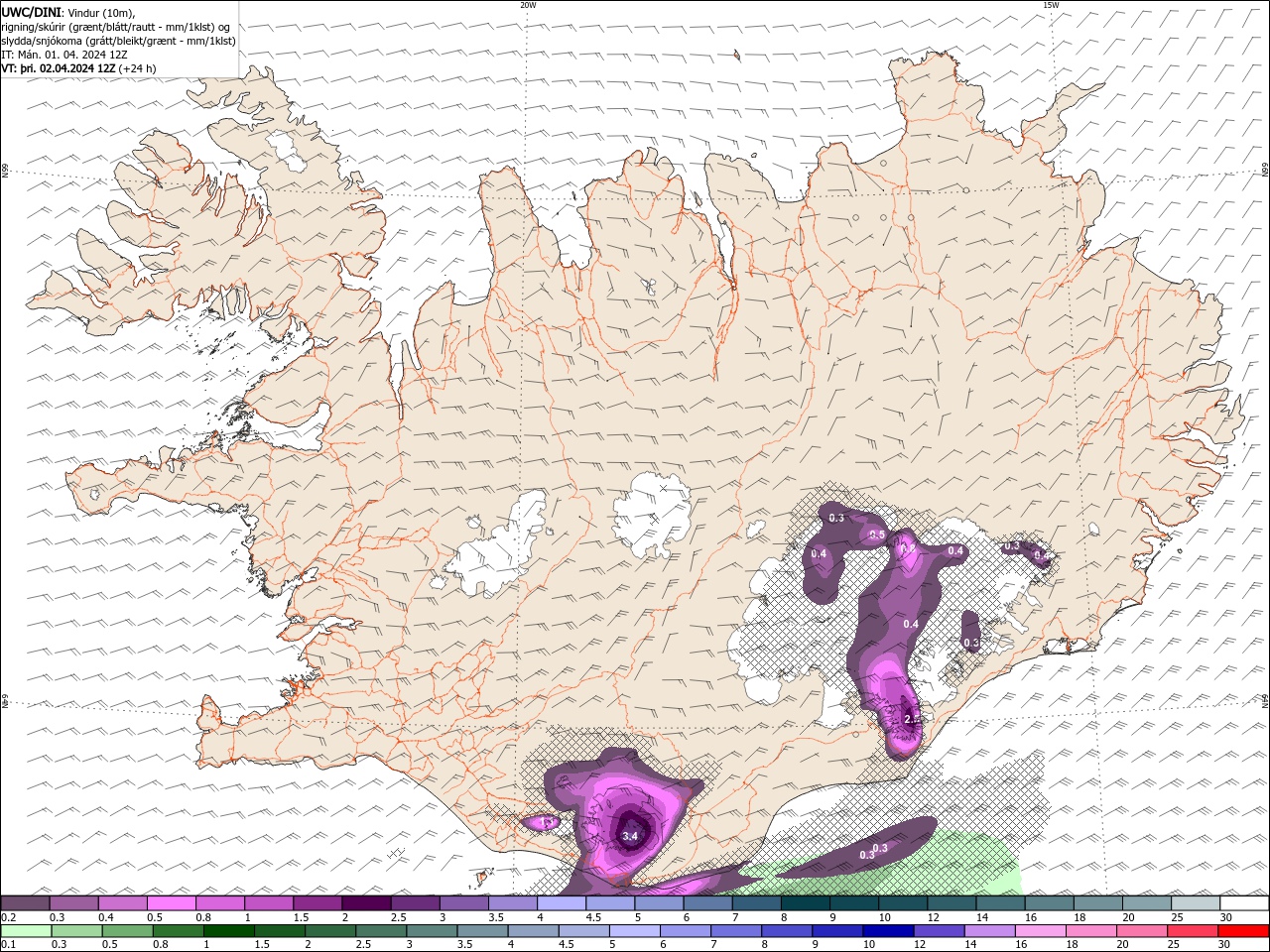Pick bottom legend swatch starting at 4

point(534,931)
